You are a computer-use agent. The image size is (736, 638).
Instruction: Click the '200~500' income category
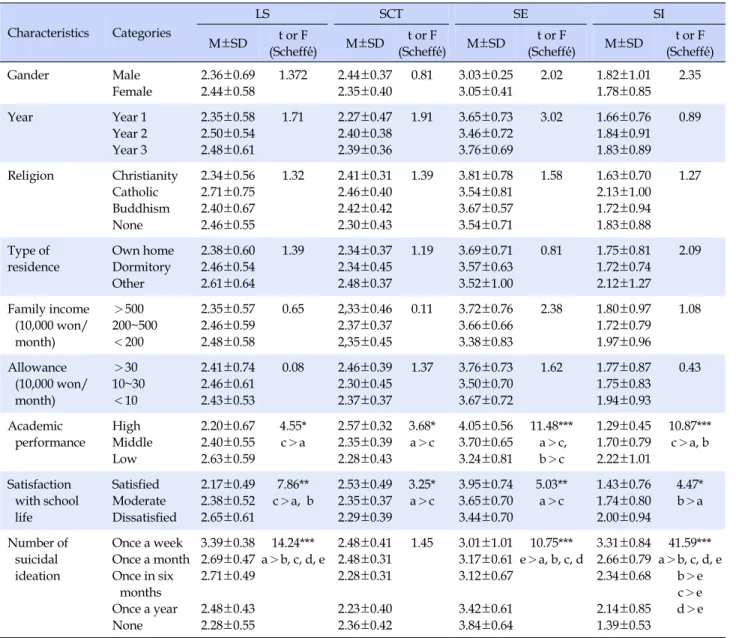[135, 325]
